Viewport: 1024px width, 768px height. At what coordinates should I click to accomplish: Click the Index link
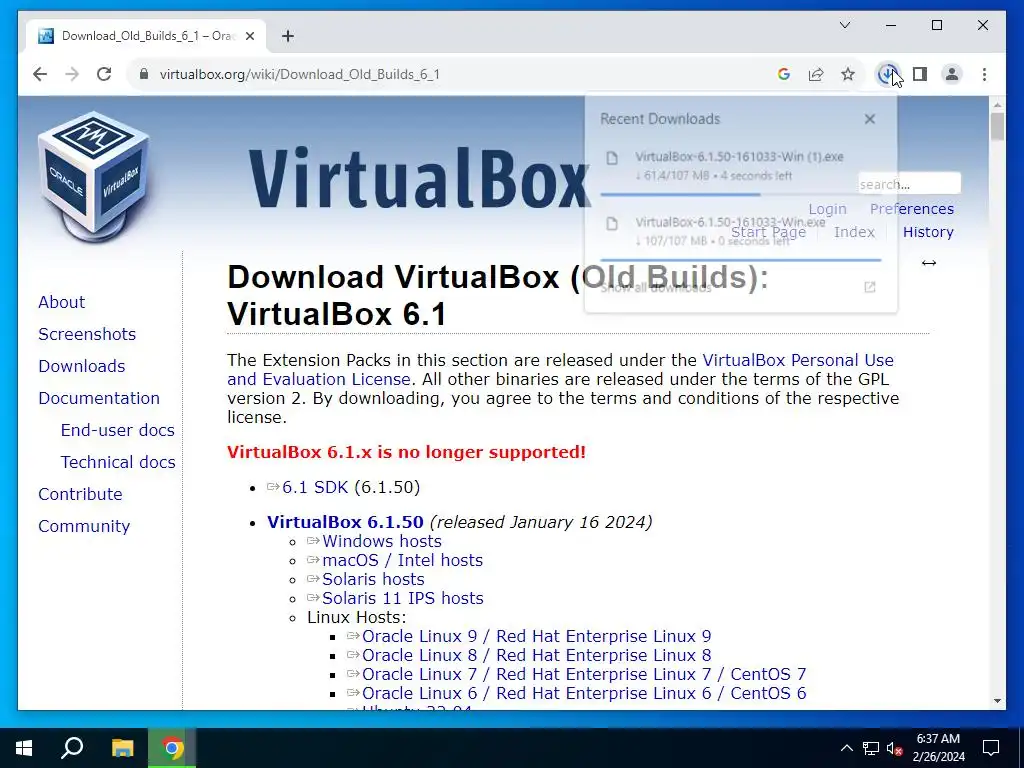coord(854,232)
